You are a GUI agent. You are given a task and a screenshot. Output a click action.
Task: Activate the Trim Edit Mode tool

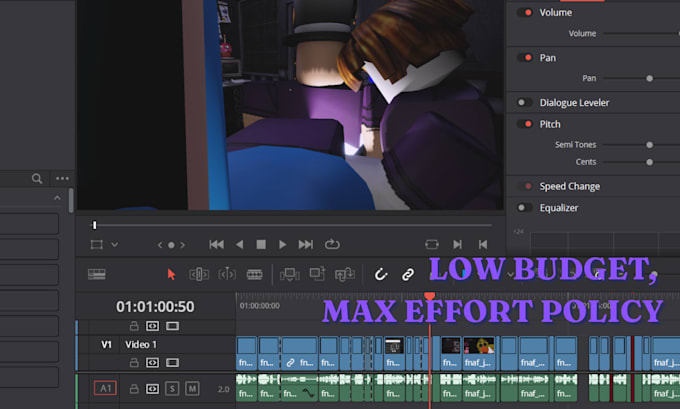(199, 274)
